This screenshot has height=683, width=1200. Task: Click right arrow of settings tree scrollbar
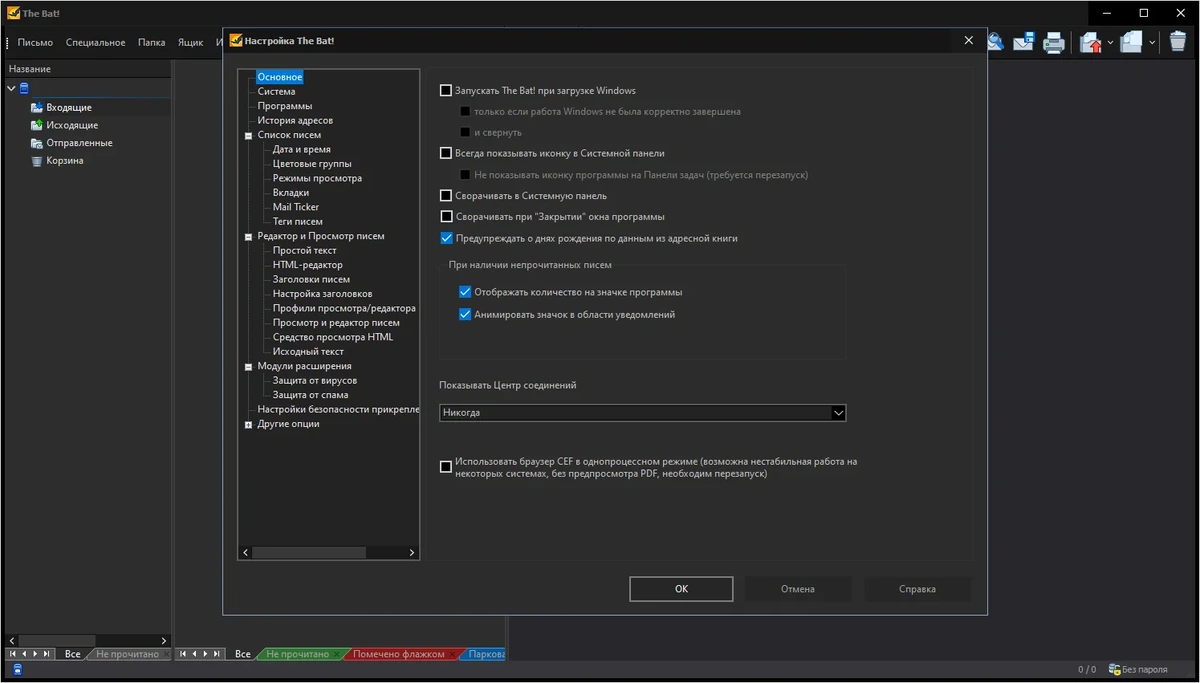pyautogui.click(x=412, y=553)
